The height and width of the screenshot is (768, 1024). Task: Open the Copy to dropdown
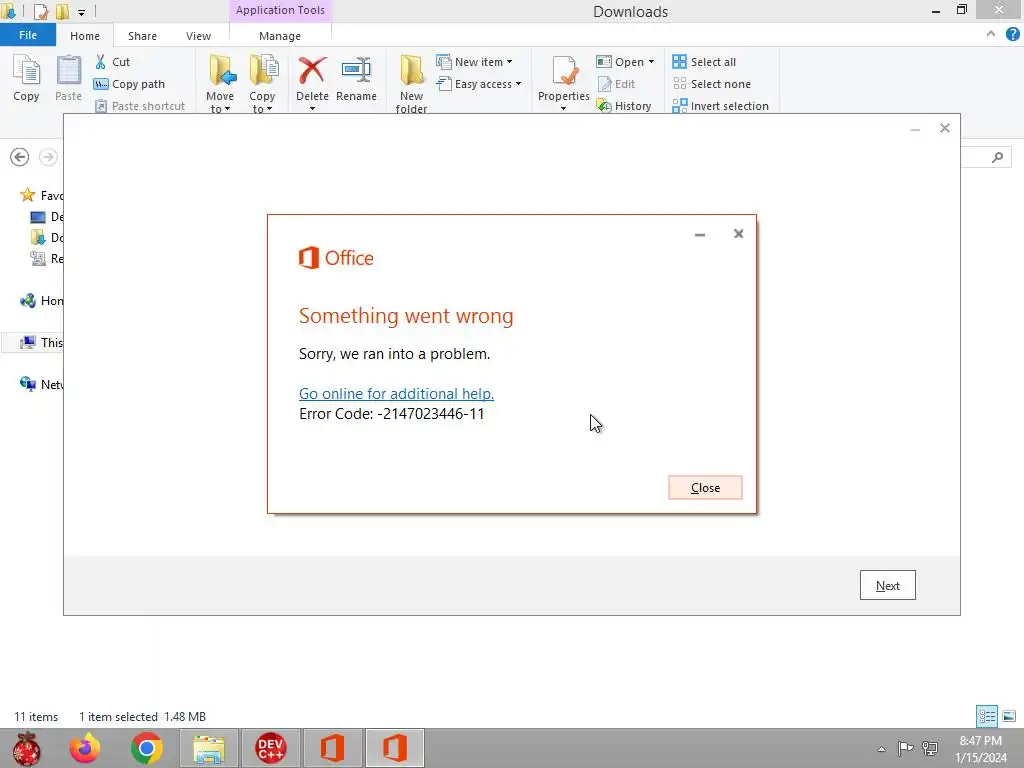(262, 84)
